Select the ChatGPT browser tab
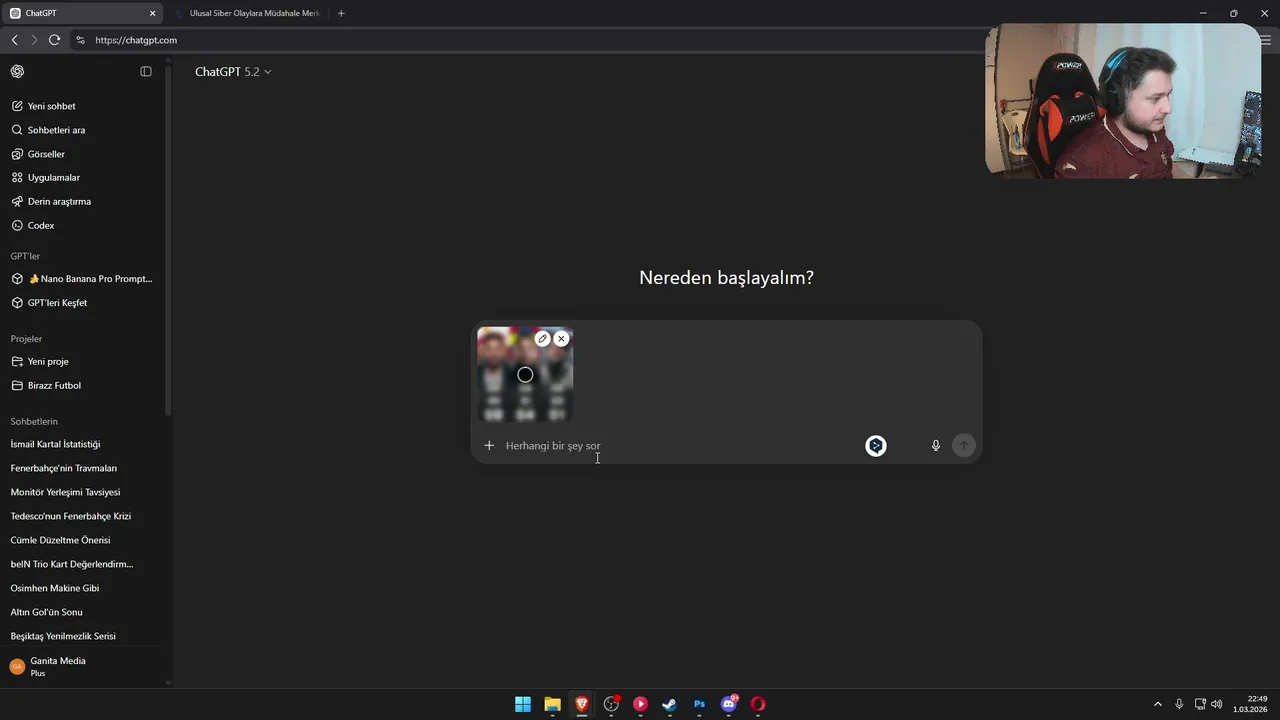 80,13
